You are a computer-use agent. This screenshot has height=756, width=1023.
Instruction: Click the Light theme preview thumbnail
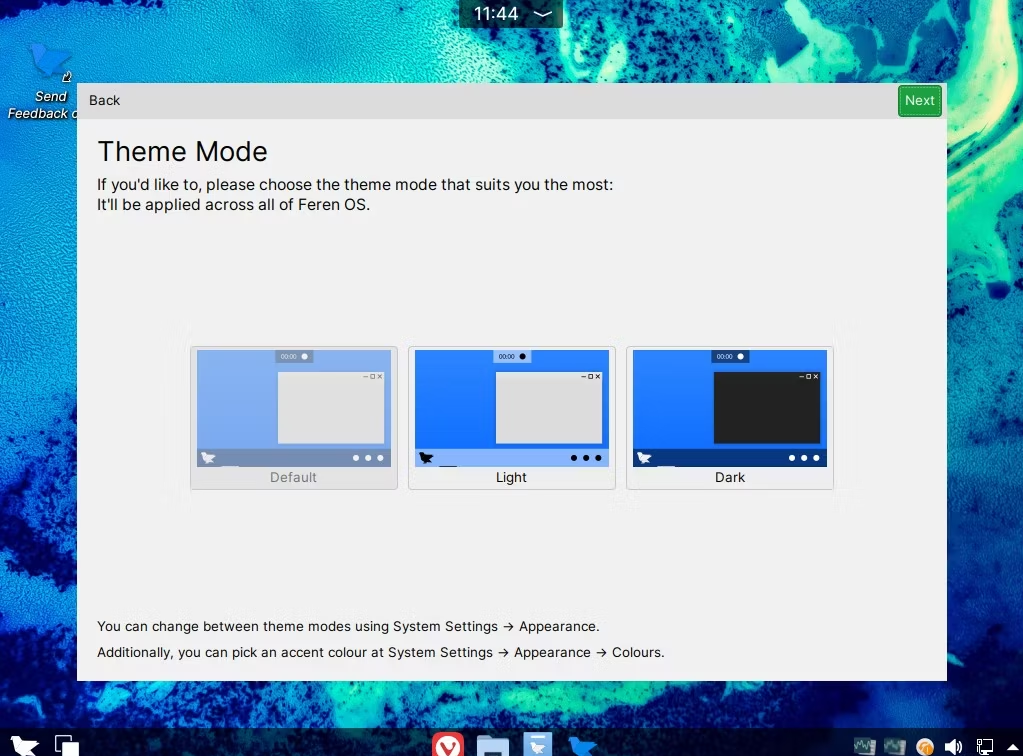(512, 408)
